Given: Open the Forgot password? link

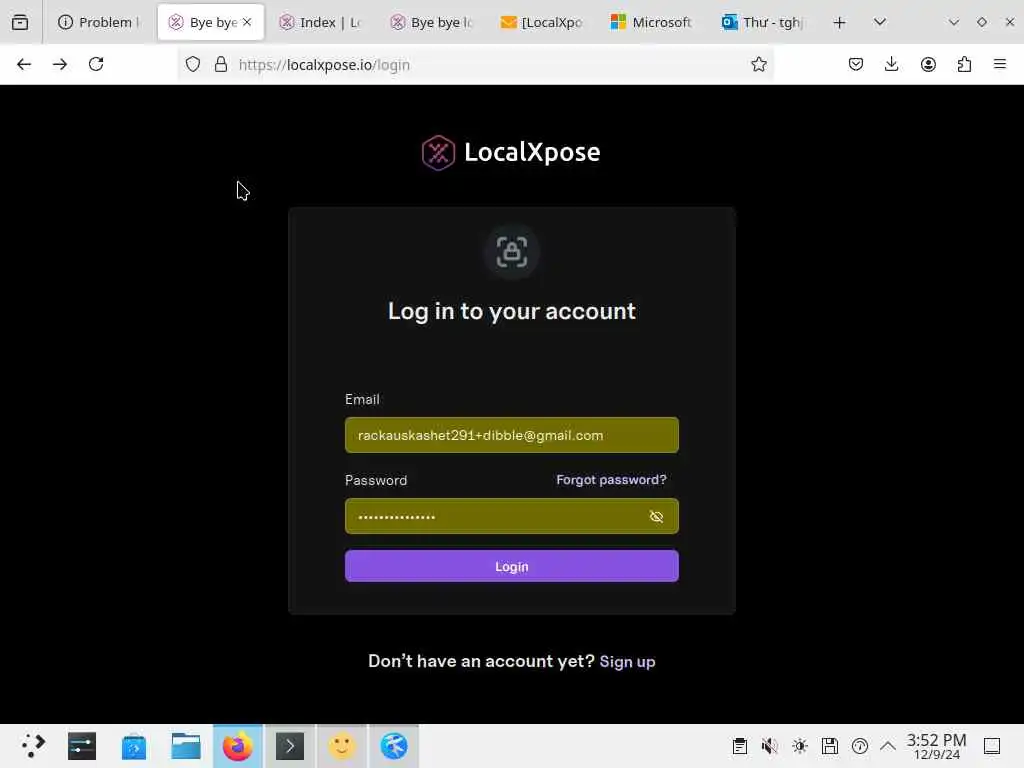Looking at the screenshot, I should (611, 480).
